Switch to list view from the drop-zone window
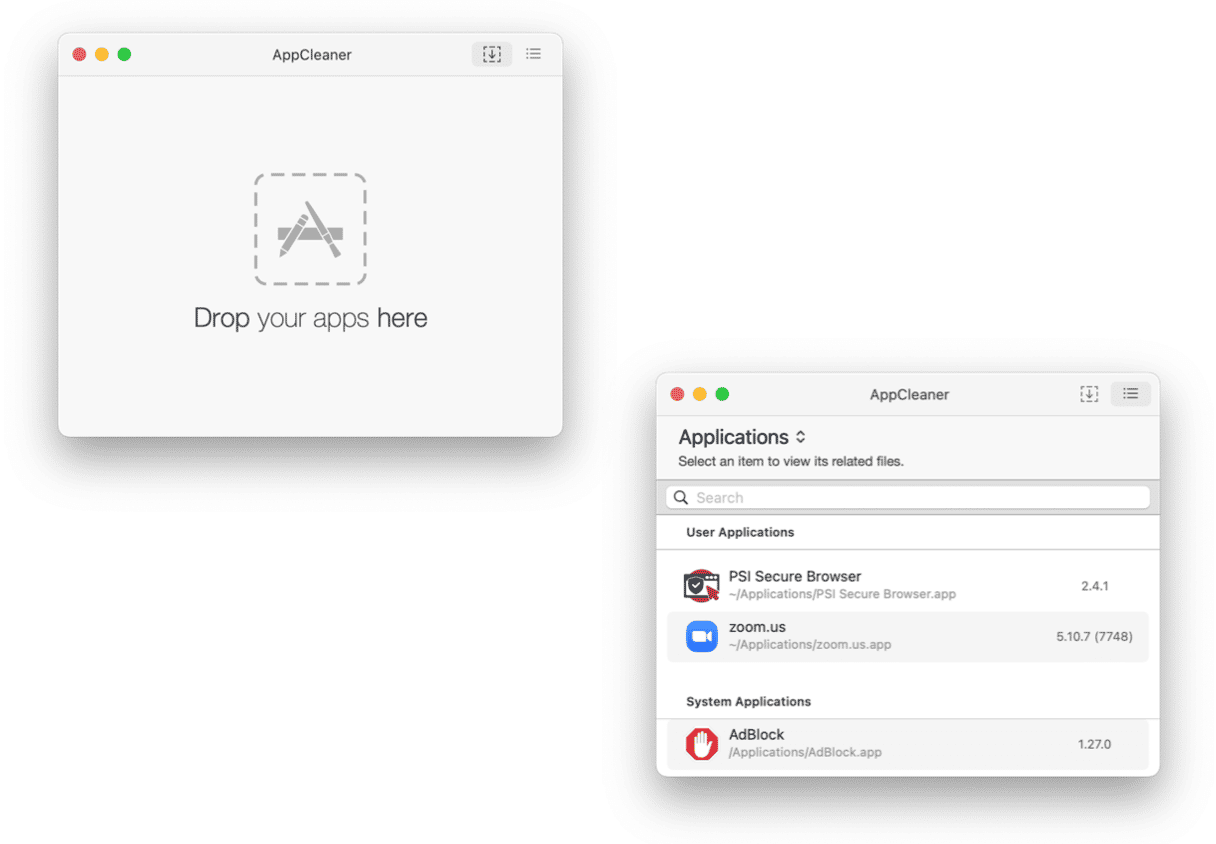This screenshot has width=1216, height=844. tap(534, 54)
